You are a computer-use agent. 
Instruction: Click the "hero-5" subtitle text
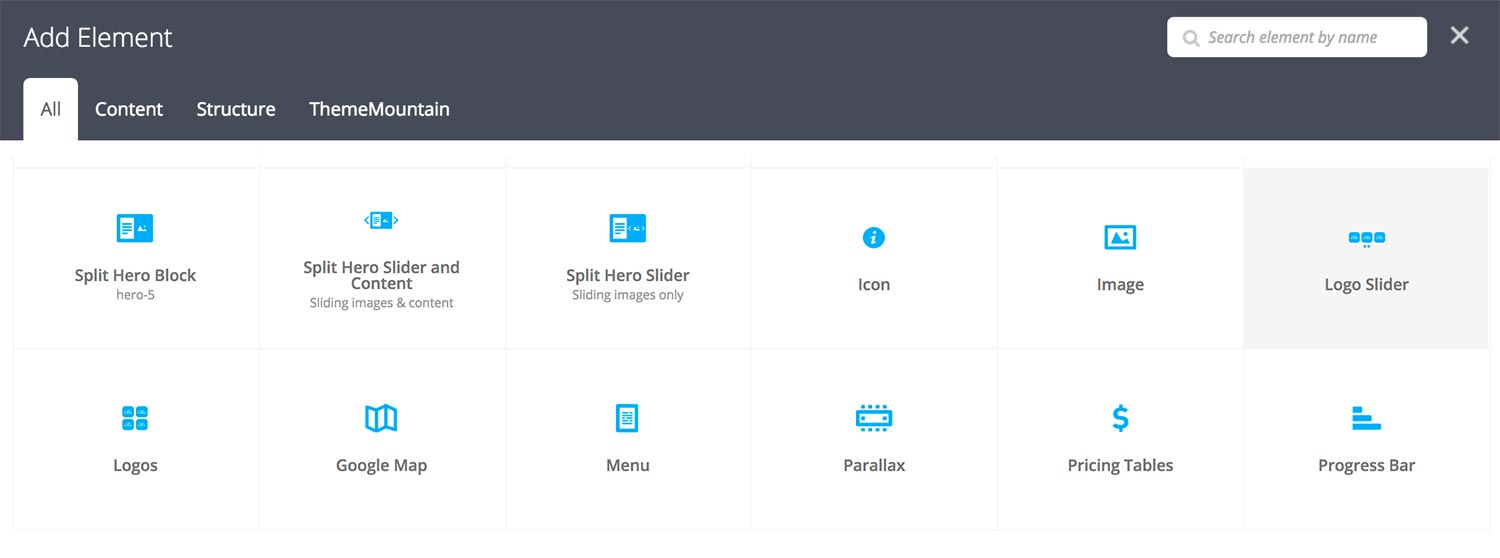[x=135, y=295]
